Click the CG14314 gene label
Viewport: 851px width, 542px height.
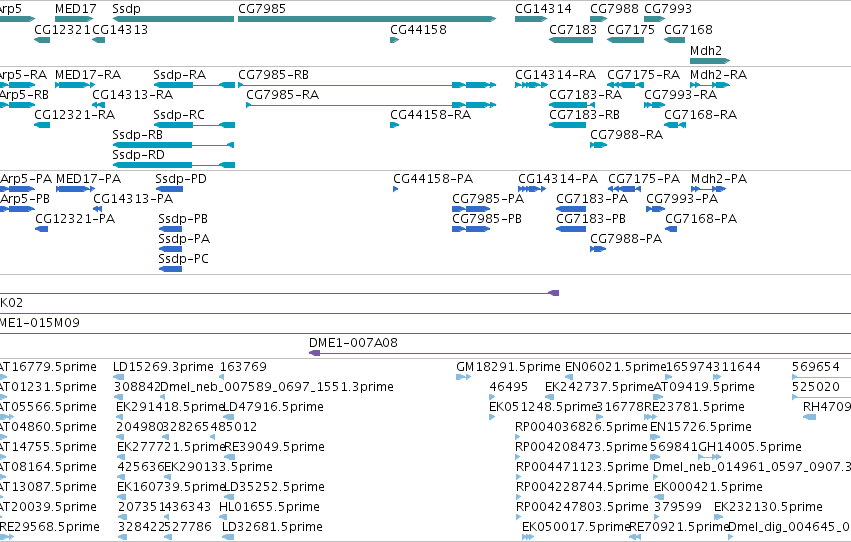pos(543,9)
